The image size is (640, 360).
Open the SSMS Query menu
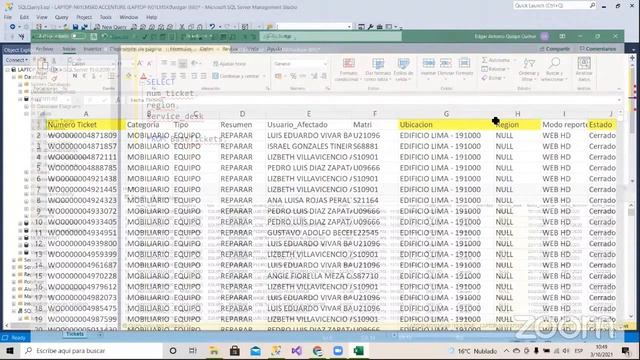[62, 17]
